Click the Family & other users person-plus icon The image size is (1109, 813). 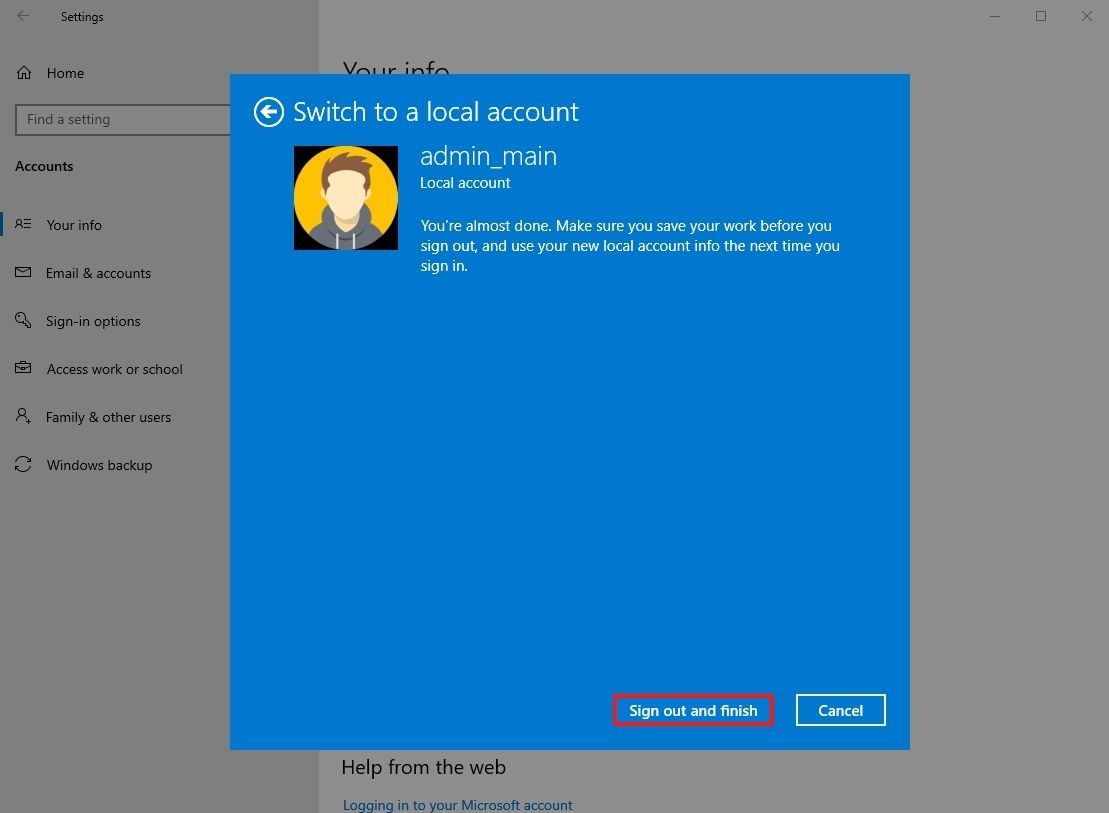coord(23,417)
